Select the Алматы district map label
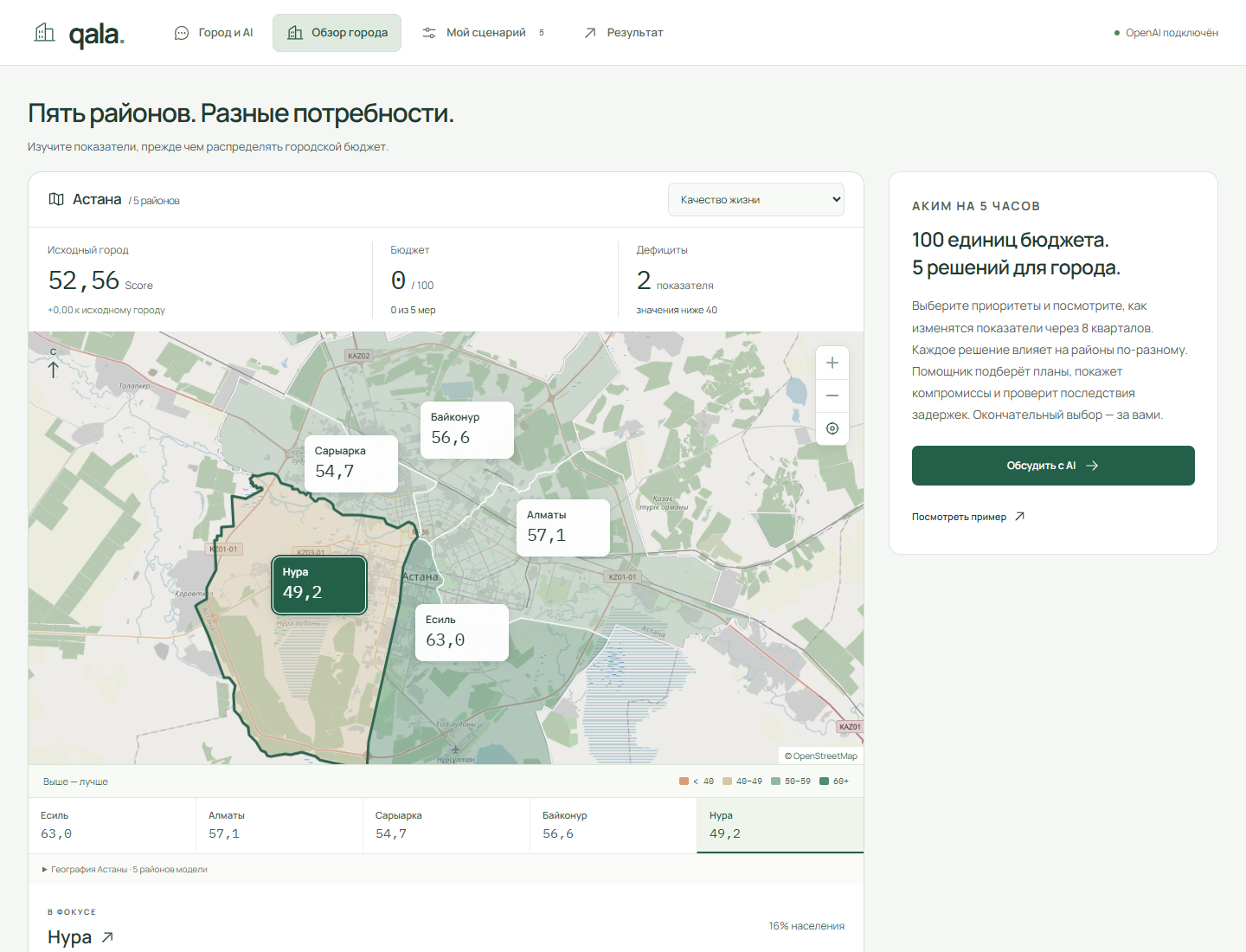Viewport: 1246px width, 952px height. pyautogui.click(x=563, y=528)
